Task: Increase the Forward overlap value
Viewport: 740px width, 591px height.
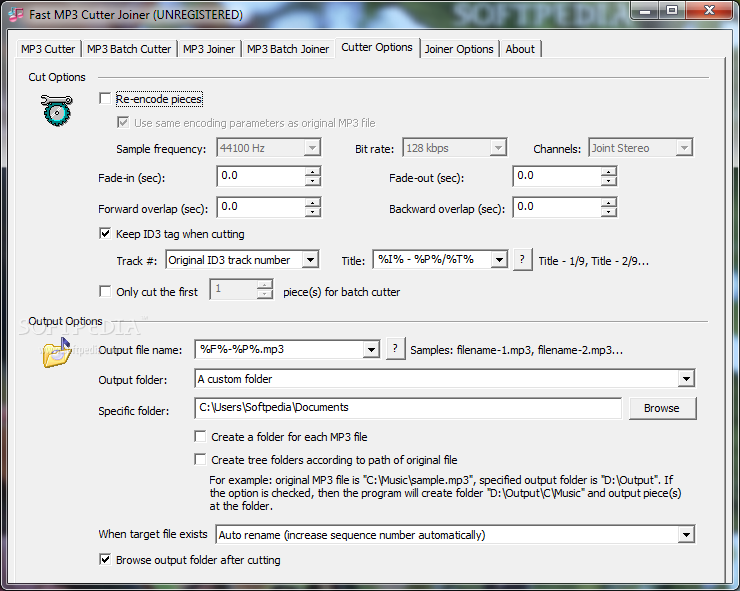Action: [x=312, y=203]
